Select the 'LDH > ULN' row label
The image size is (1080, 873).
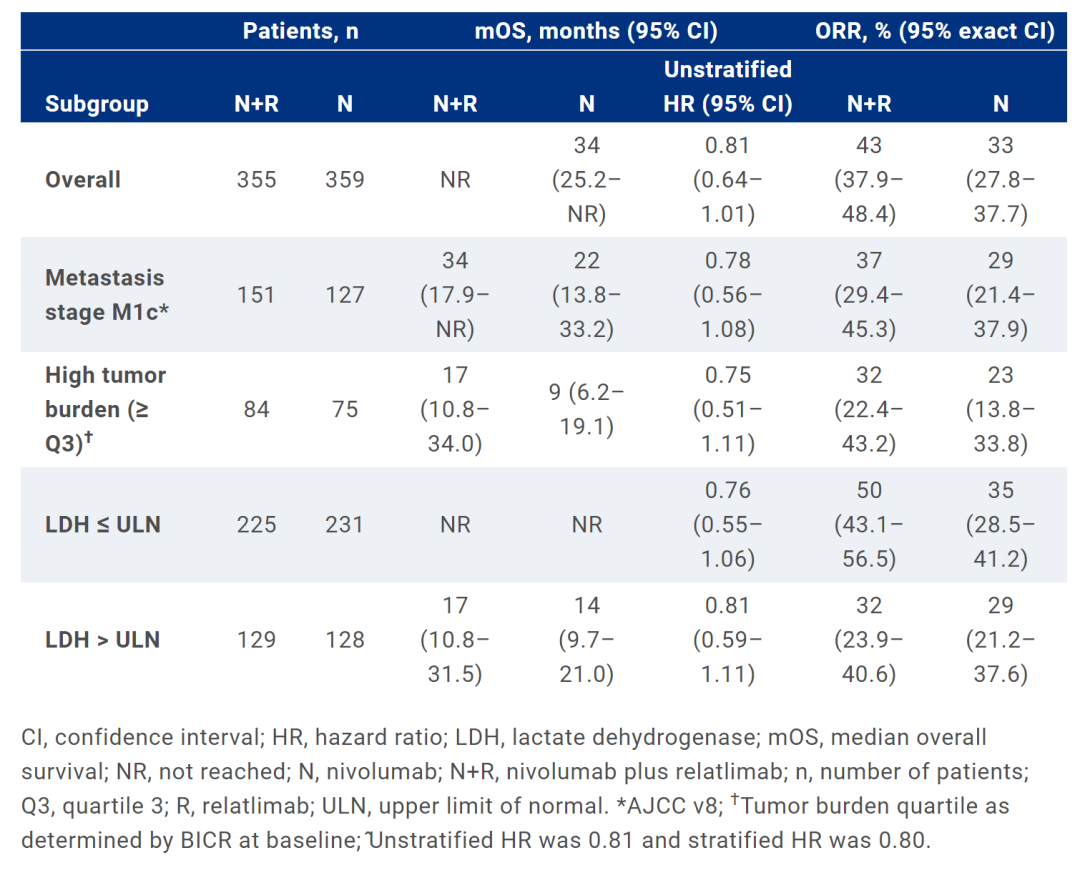click(x=103, y=639)
